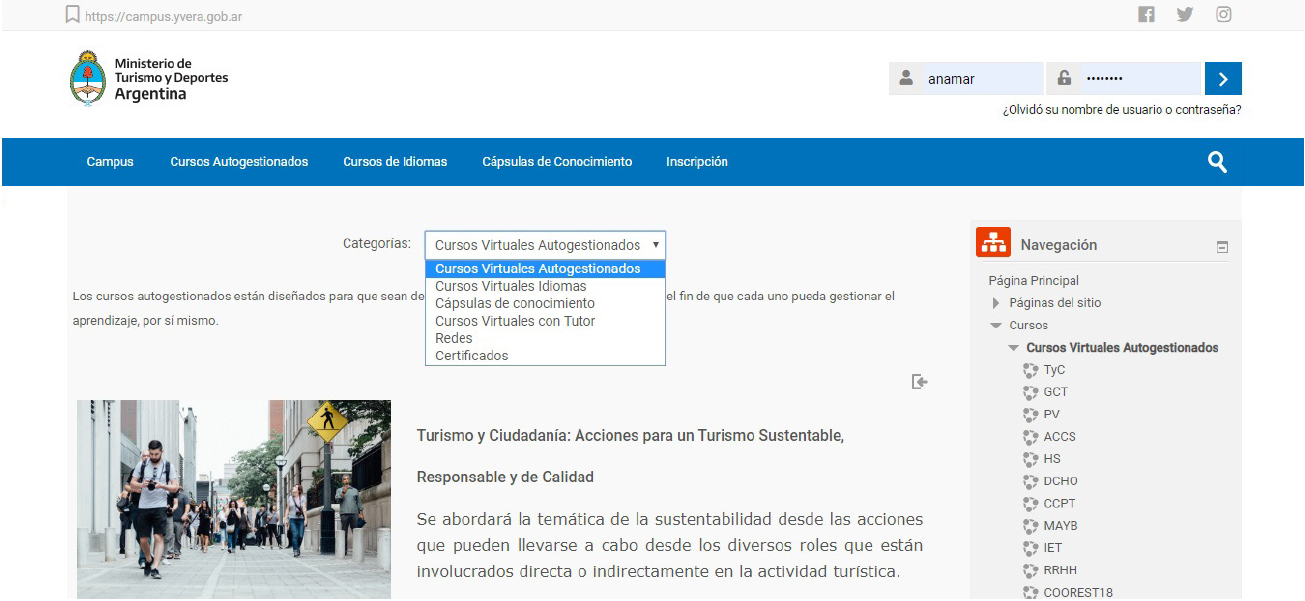Expand the Páginas del sitio tree node

pos(996,303)
